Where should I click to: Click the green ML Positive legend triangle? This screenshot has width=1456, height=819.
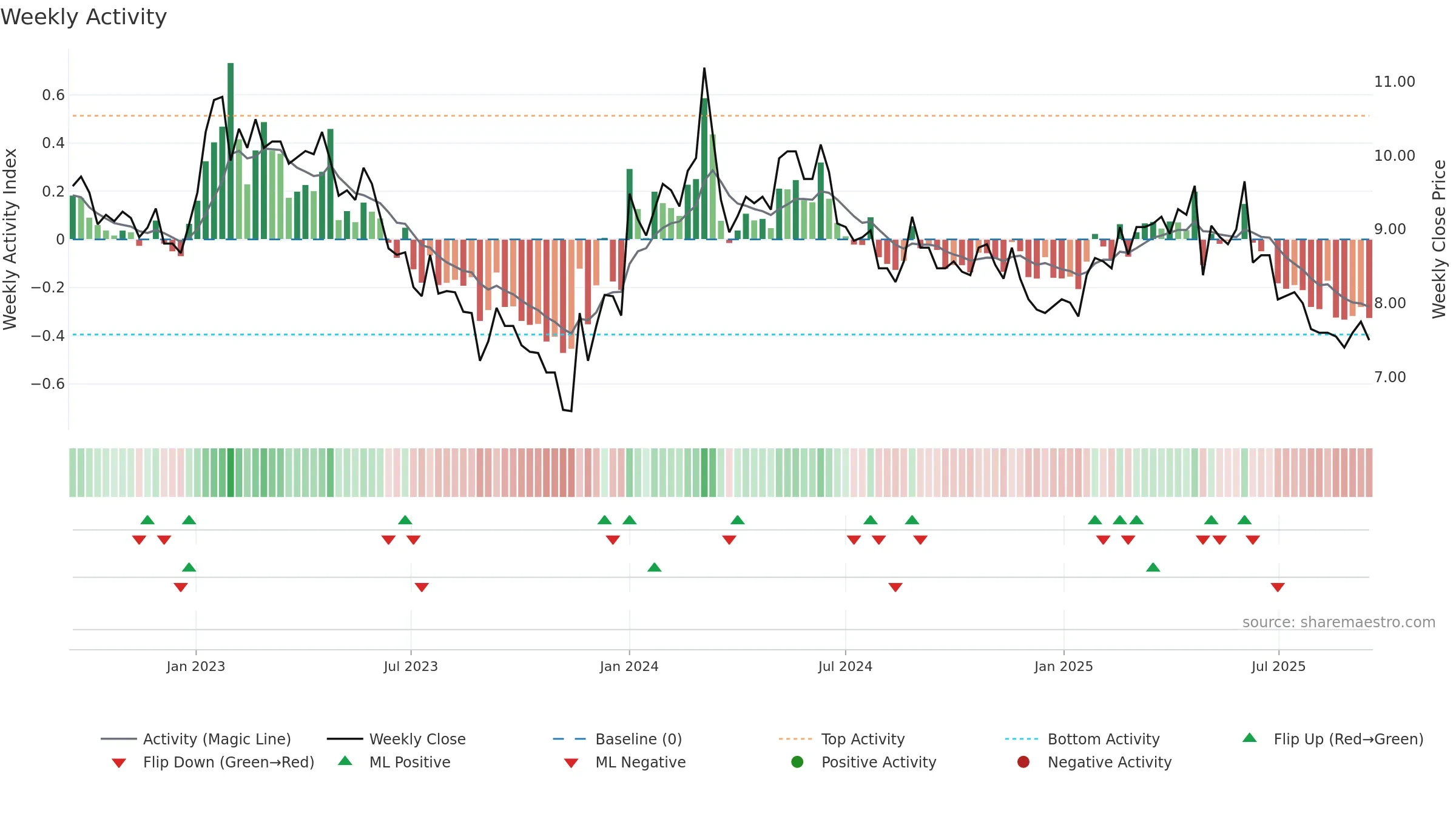(x=345, y=761)
